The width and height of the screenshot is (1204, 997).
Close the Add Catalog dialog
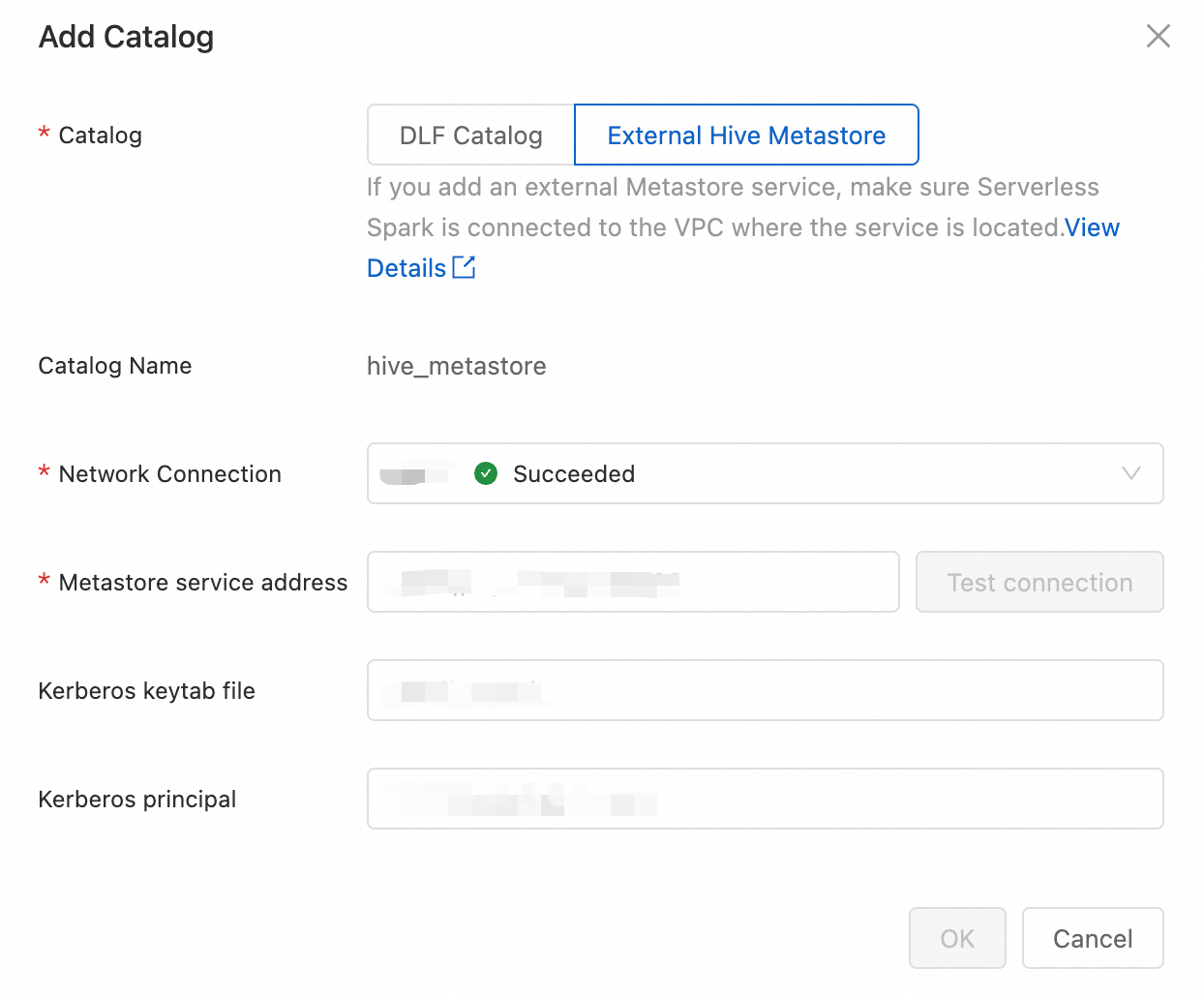1158,37
